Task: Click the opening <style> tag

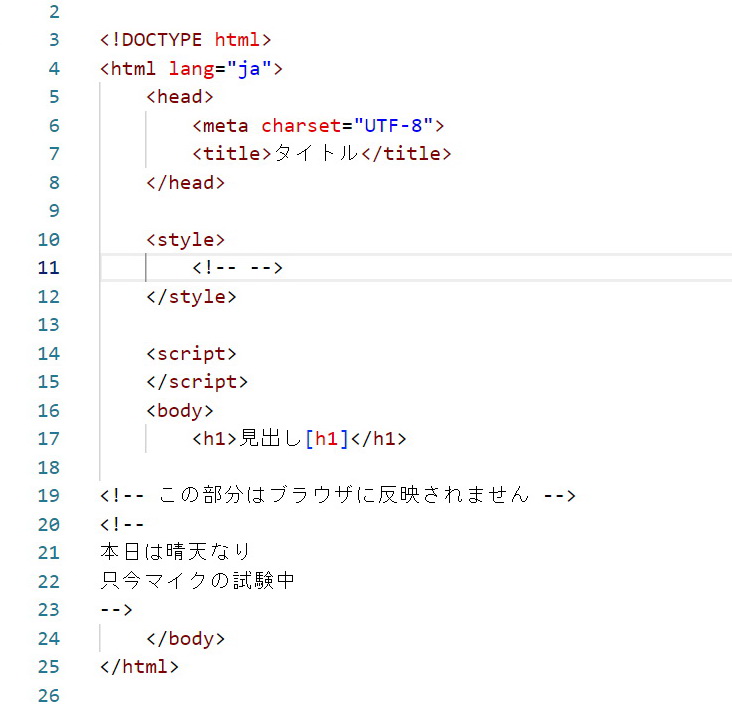Action: [185, 240]
